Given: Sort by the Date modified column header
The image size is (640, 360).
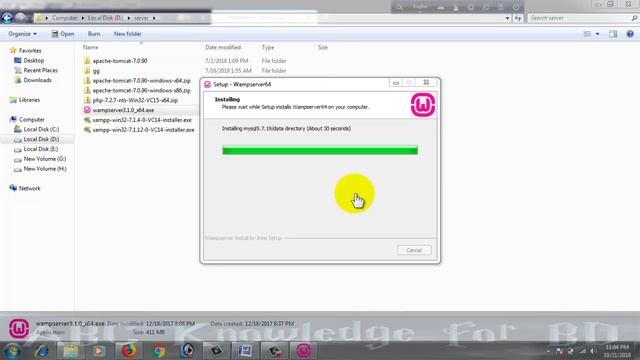Looking at the screenshot, I should tap(223, 47).
